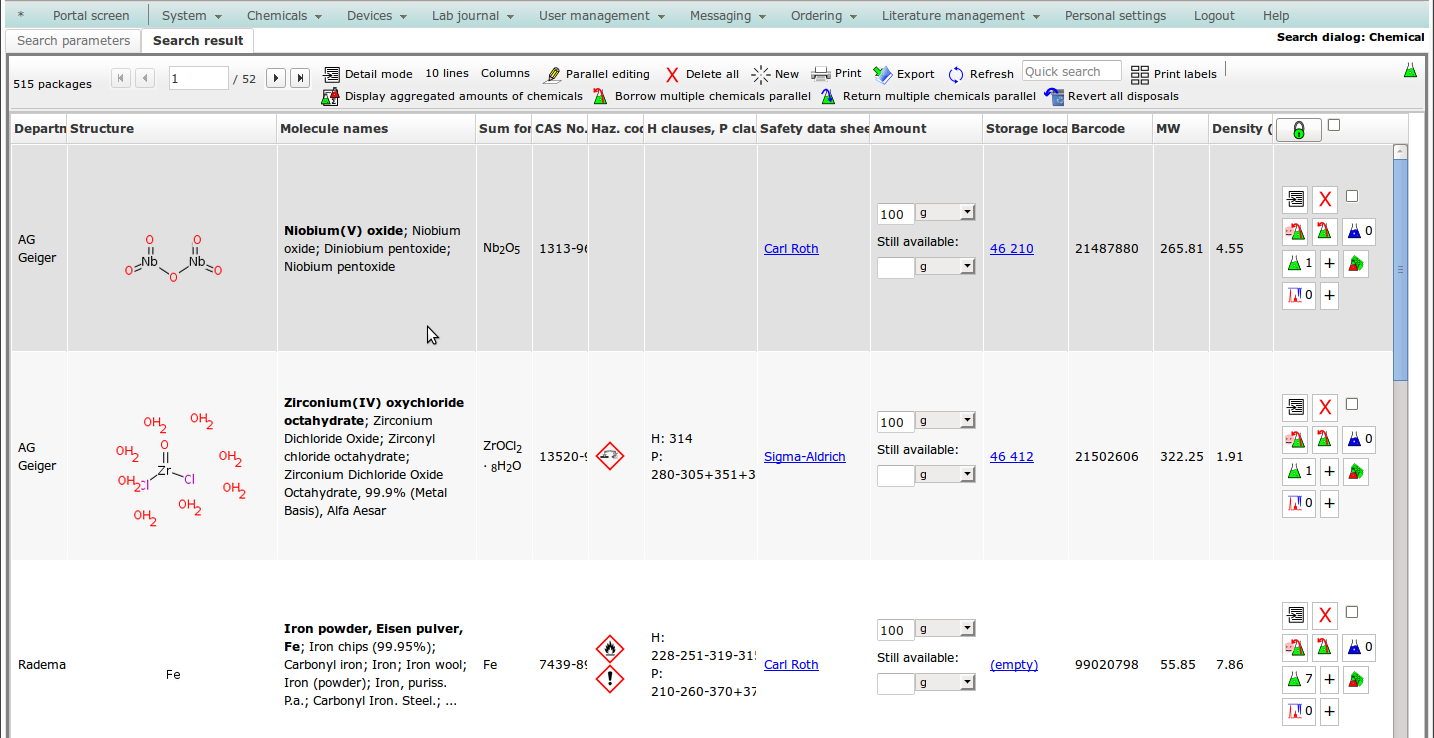Switch to the Search parameters tab

coord(74,41)
